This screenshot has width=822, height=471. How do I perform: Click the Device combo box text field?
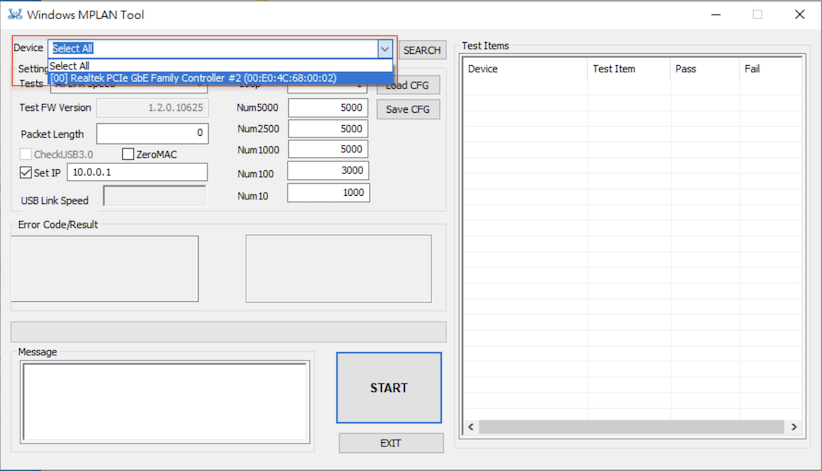(213, 49)
